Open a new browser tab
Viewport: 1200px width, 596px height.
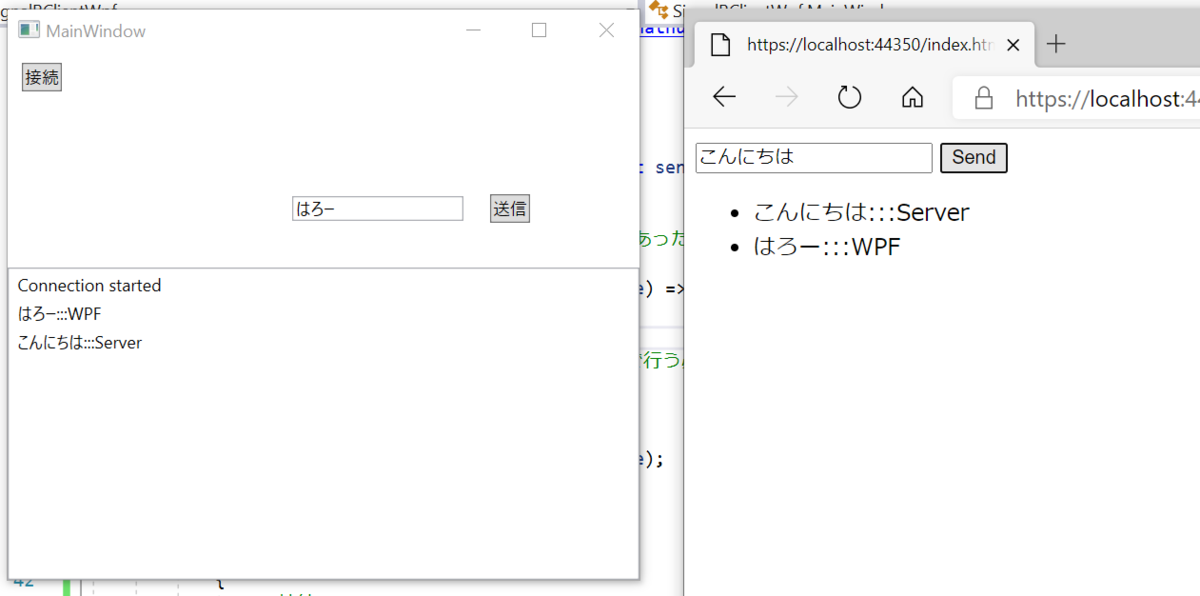click(x=1056, y=44)
